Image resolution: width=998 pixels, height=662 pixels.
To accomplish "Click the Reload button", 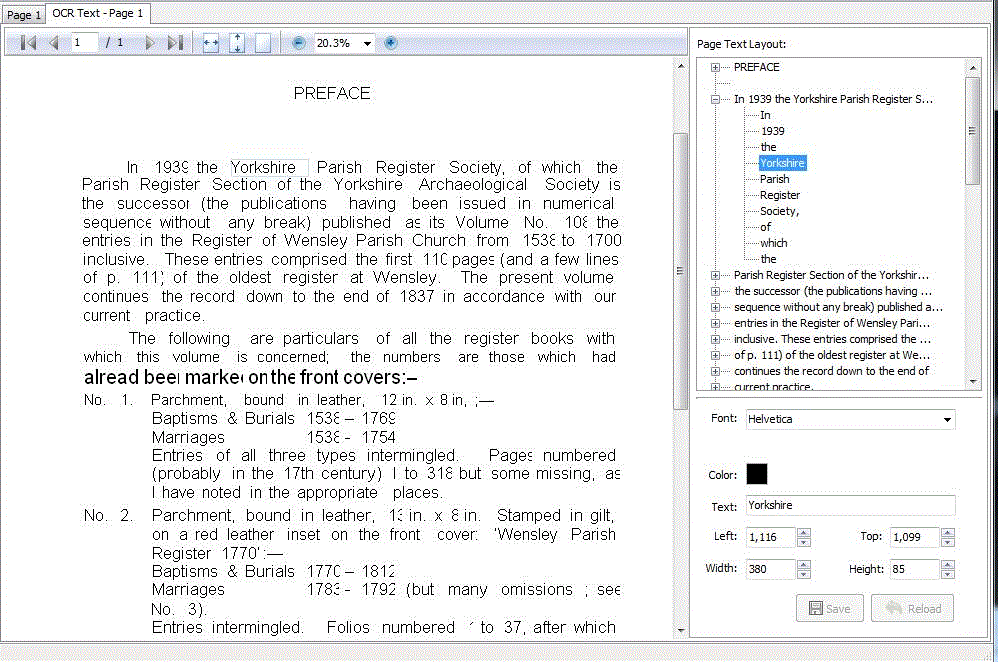I will tap(911, 608).
